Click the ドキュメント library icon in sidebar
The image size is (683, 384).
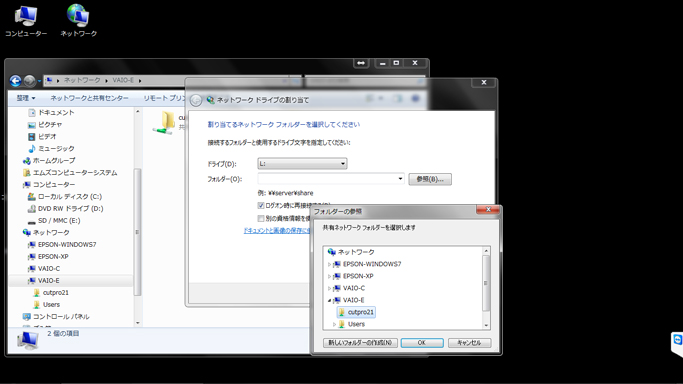click(x=32, y=113)
